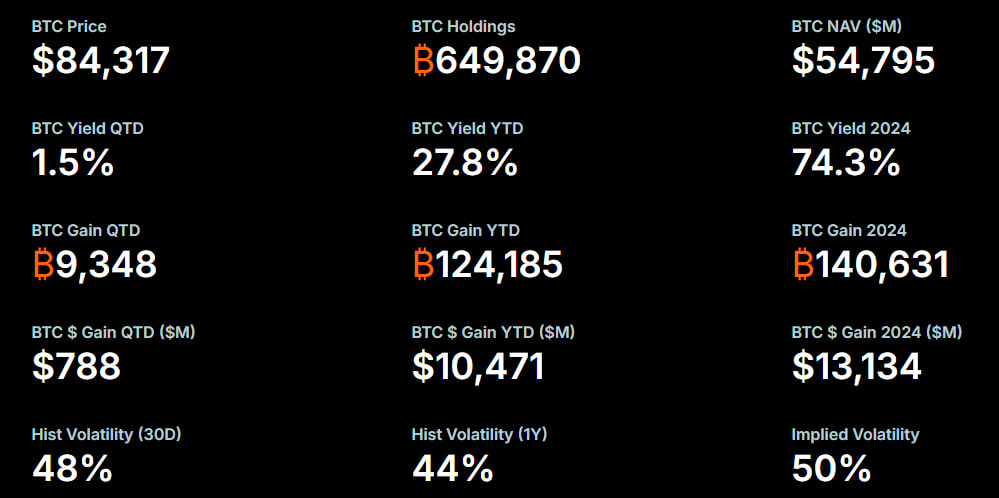
Task: Click the BTC Price label
Action: coord(69,26)
